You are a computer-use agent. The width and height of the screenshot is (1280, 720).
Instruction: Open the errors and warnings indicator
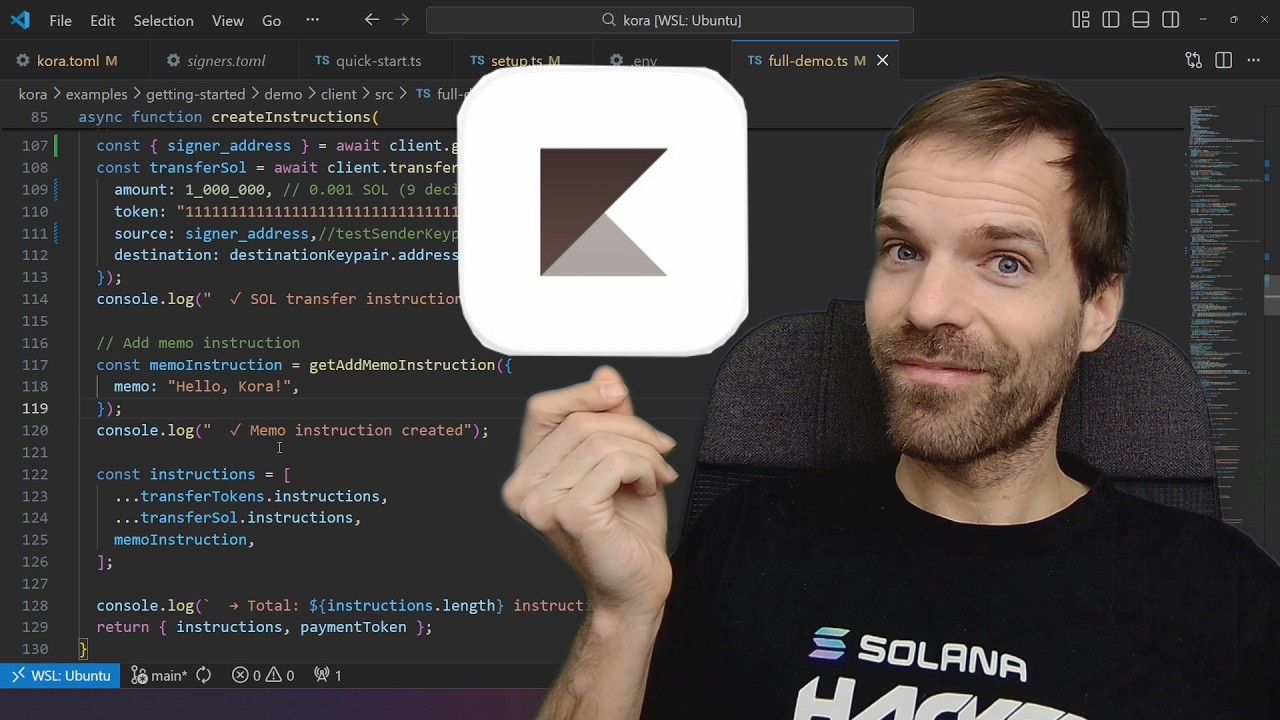click(263, 675)
